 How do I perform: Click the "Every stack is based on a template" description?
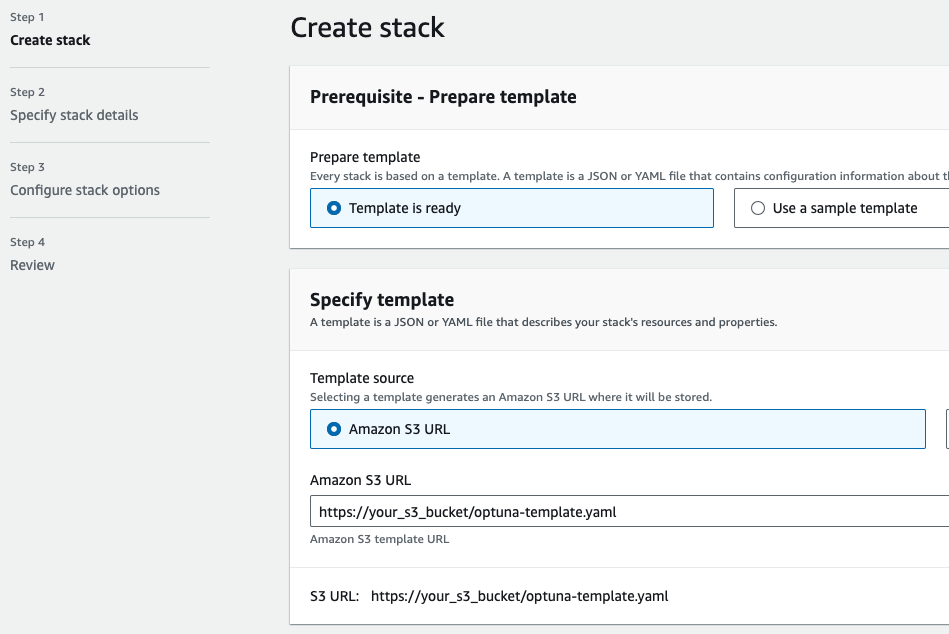tap(629, 177)
